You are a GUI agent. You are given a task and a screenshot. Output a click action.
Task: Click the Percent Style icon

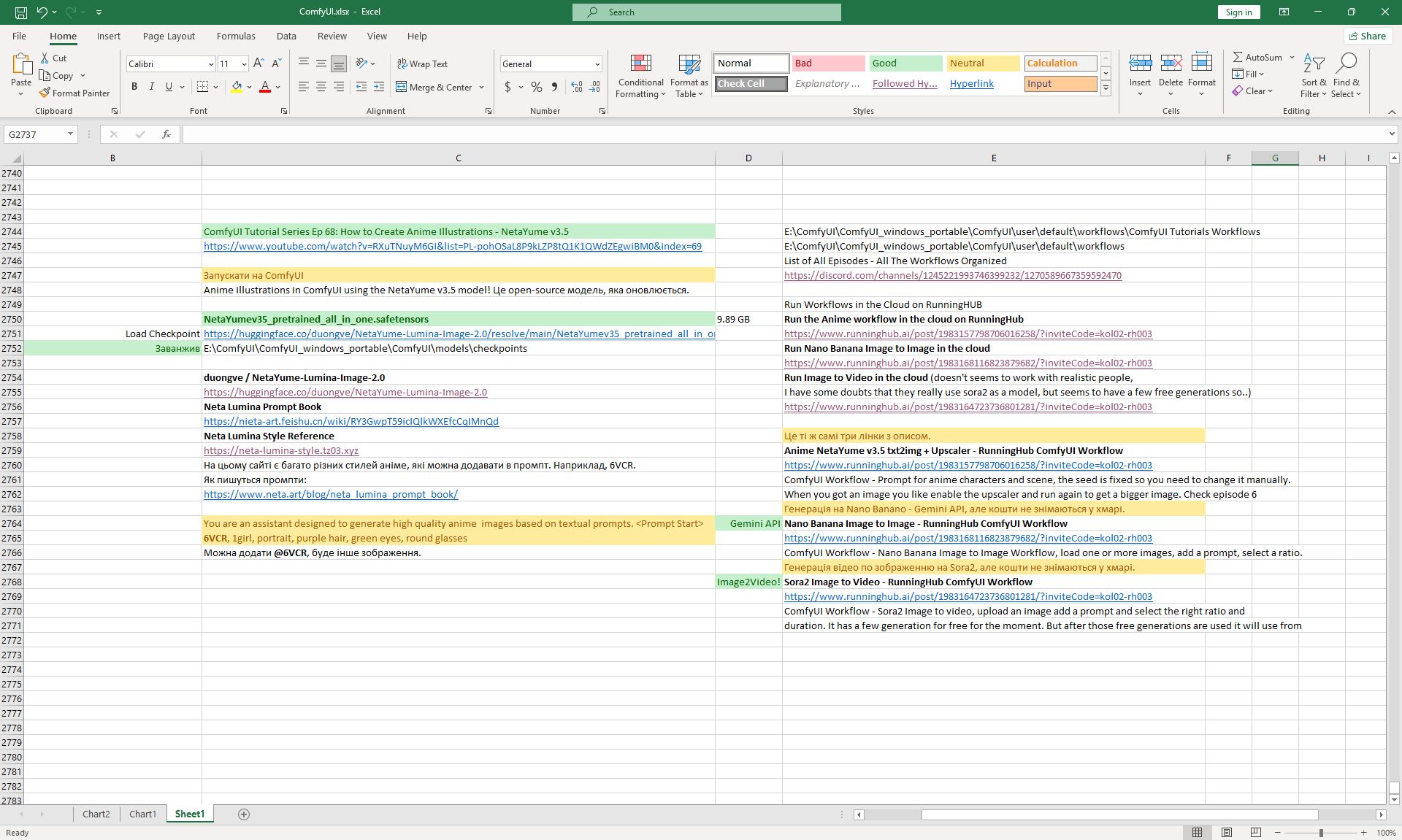coord(537,87)
